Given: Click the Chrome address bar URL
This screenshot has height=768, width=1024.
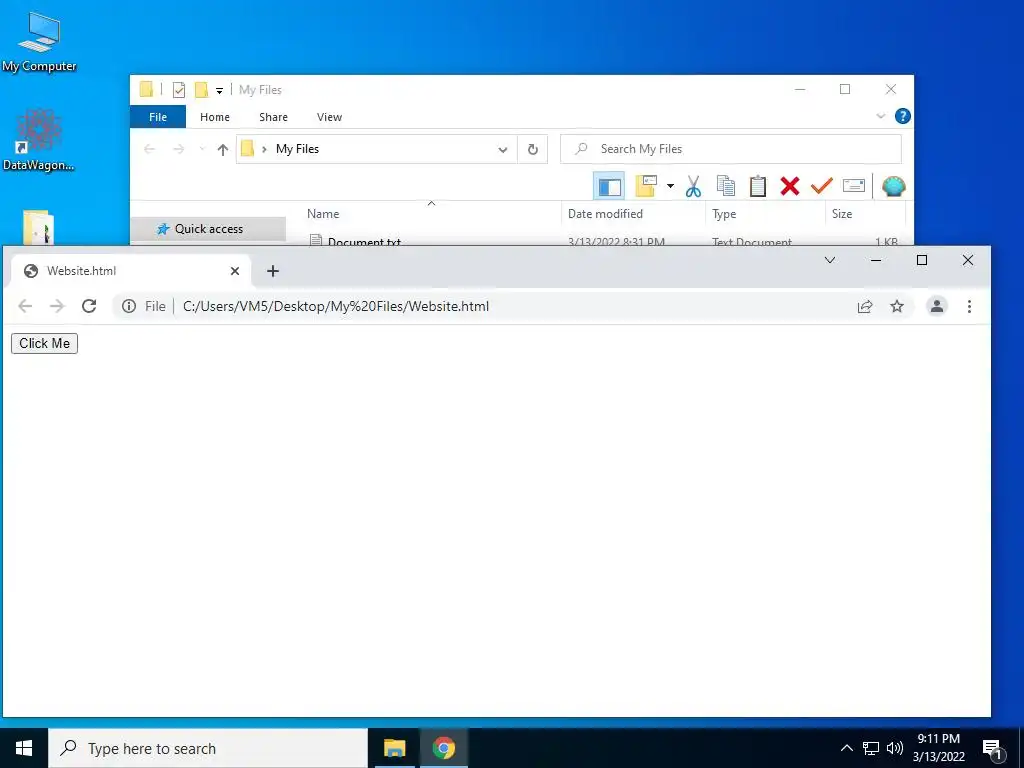Looking at the screenshot, I should [x=336, y=306].
